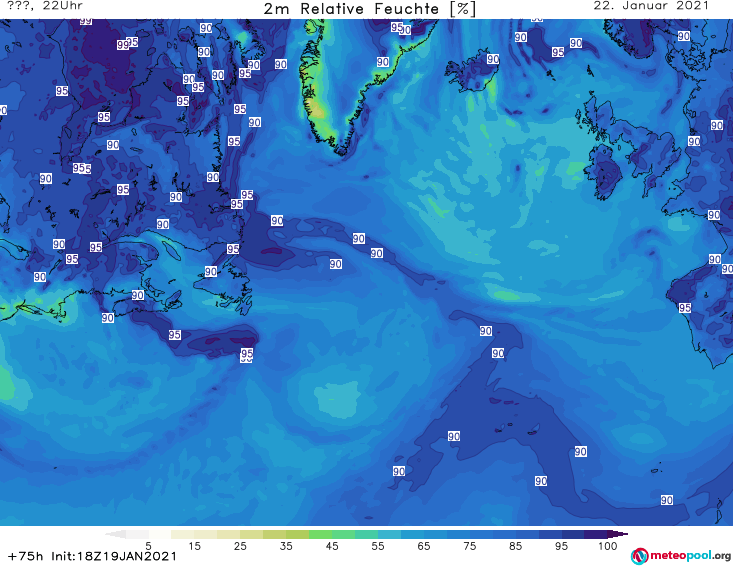This screenshot has height=566, width=733.
Task: Click the legend value label '25'
Action: pos(240,546)
